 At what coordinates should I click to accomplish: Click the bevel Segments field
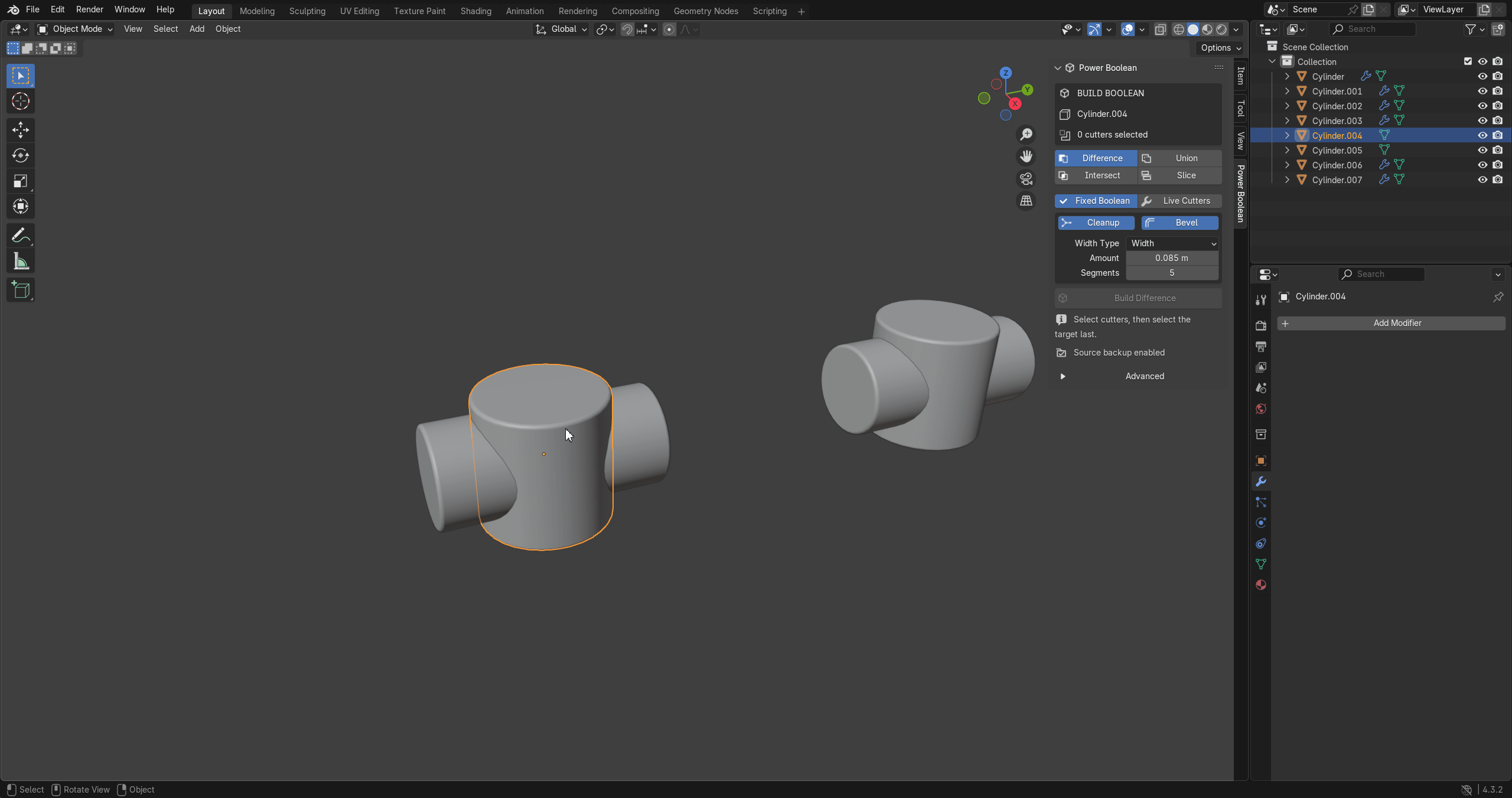[1172, 273]
